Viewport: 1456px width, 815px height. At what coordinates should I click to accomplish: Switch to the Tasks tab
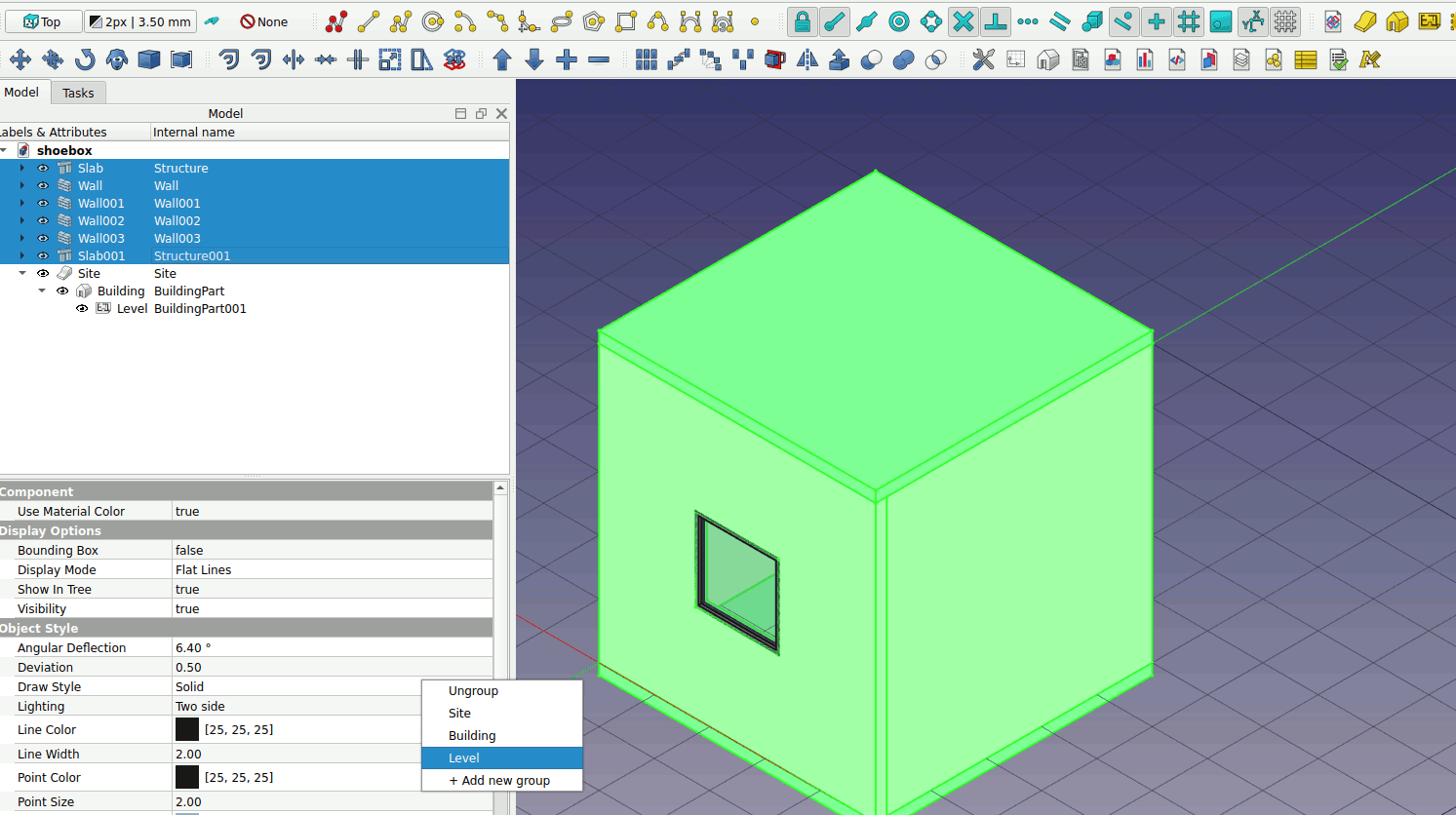(78, 93)
